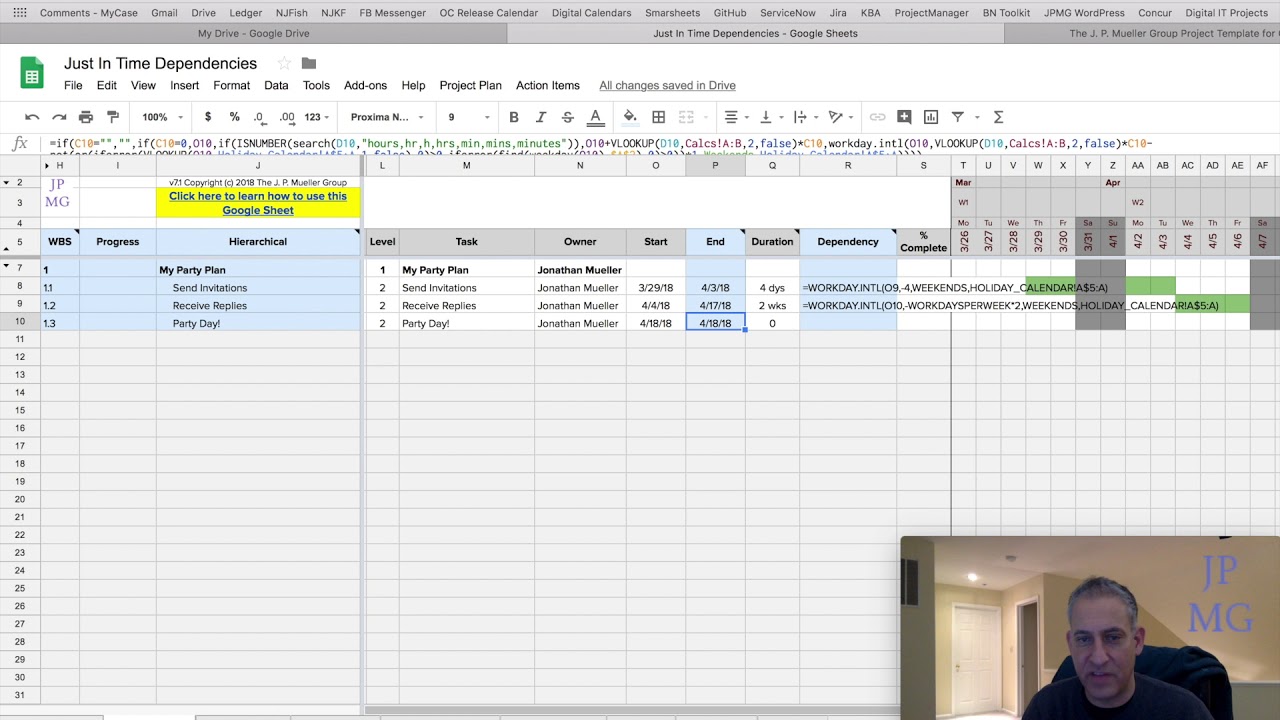
Task: Open the fill color bucket
Action: point(630,117)
